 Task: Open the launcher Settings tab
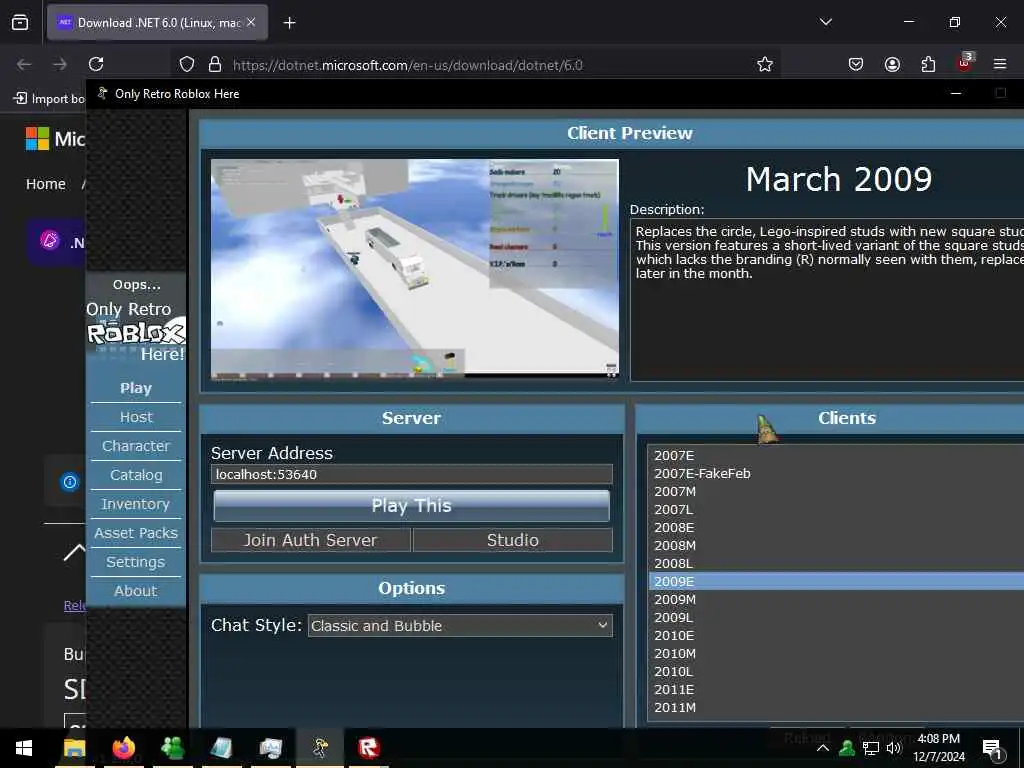coord(136,562)
